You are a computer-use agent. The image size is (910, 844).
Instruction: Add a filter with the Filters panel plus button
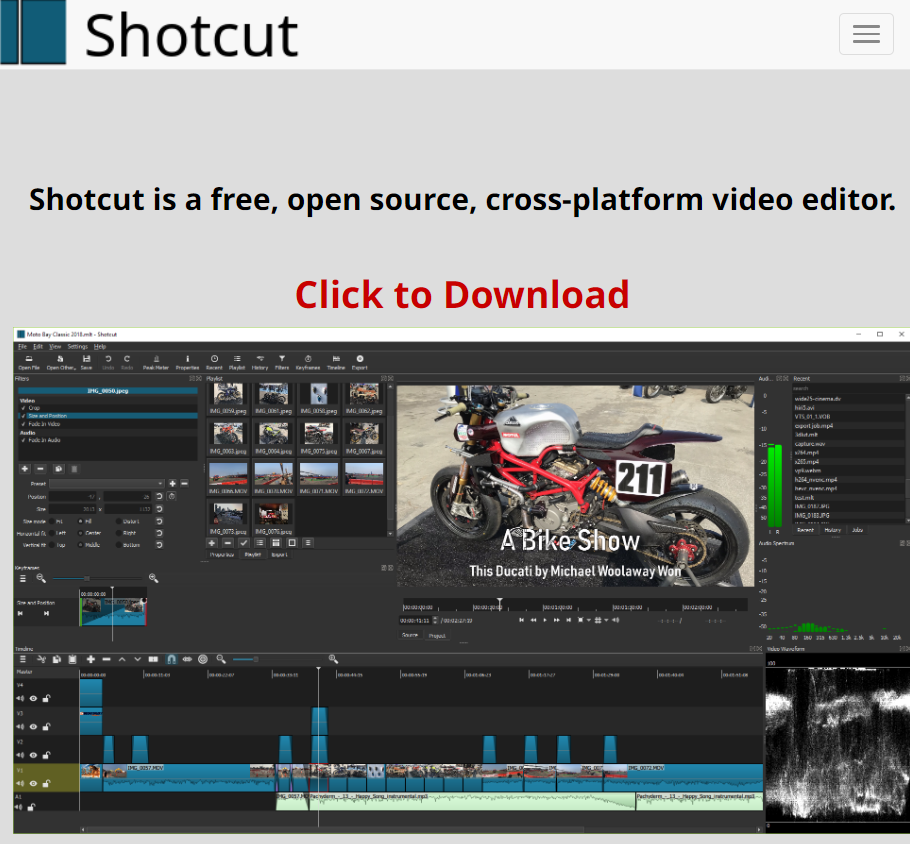click(24, 468)
